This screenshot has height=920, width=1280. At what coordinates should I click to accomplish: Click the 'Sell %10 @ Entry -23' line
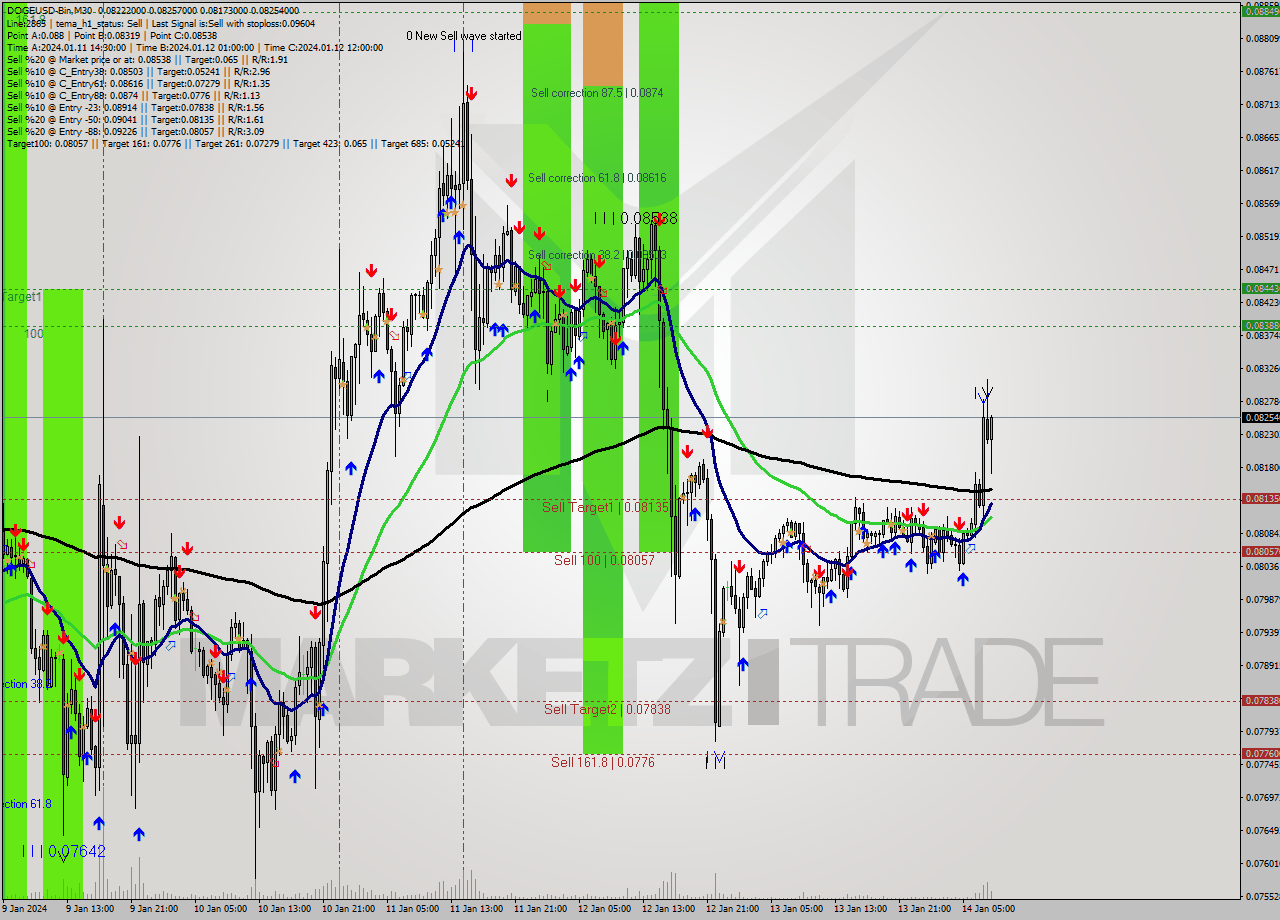(x=135, y=107)
